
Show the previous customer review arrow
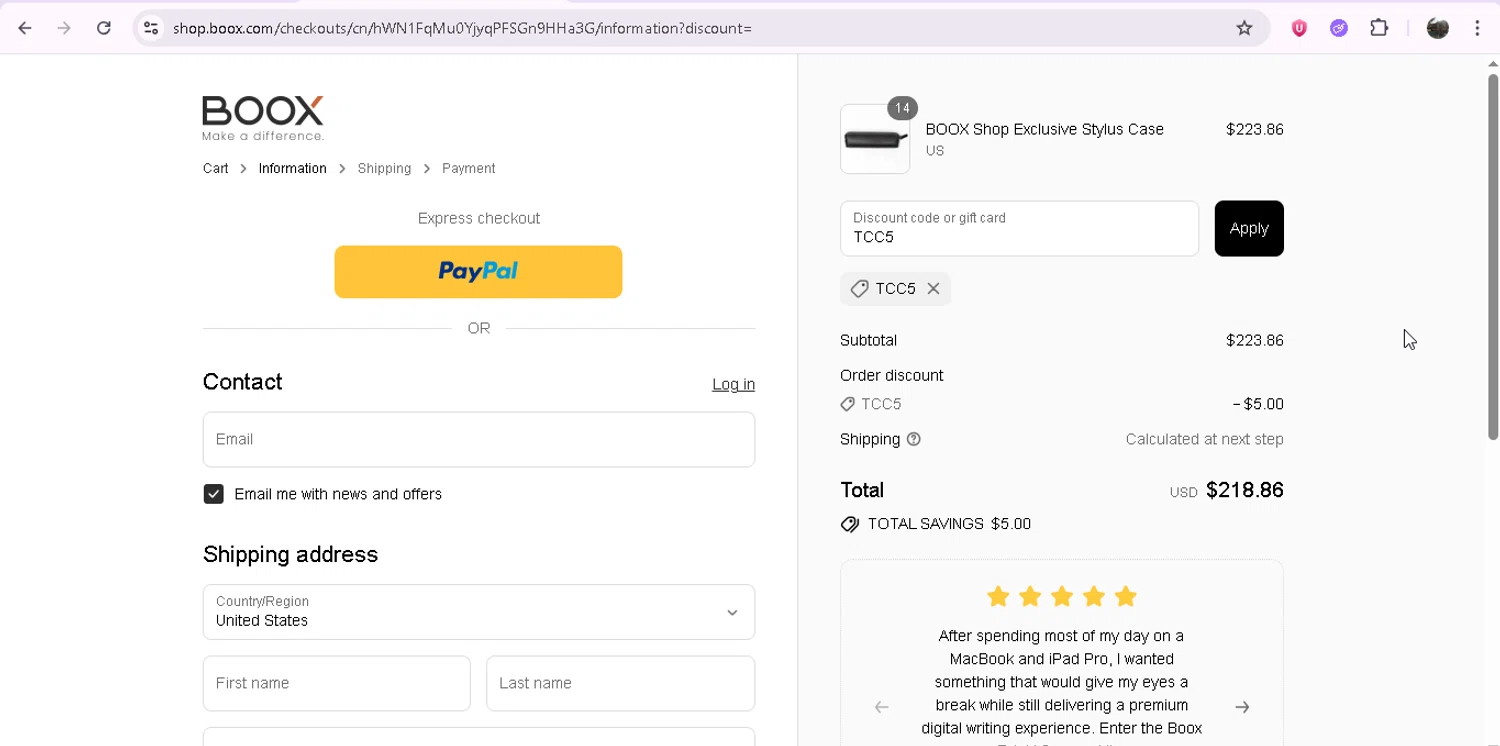coord(881,707)
